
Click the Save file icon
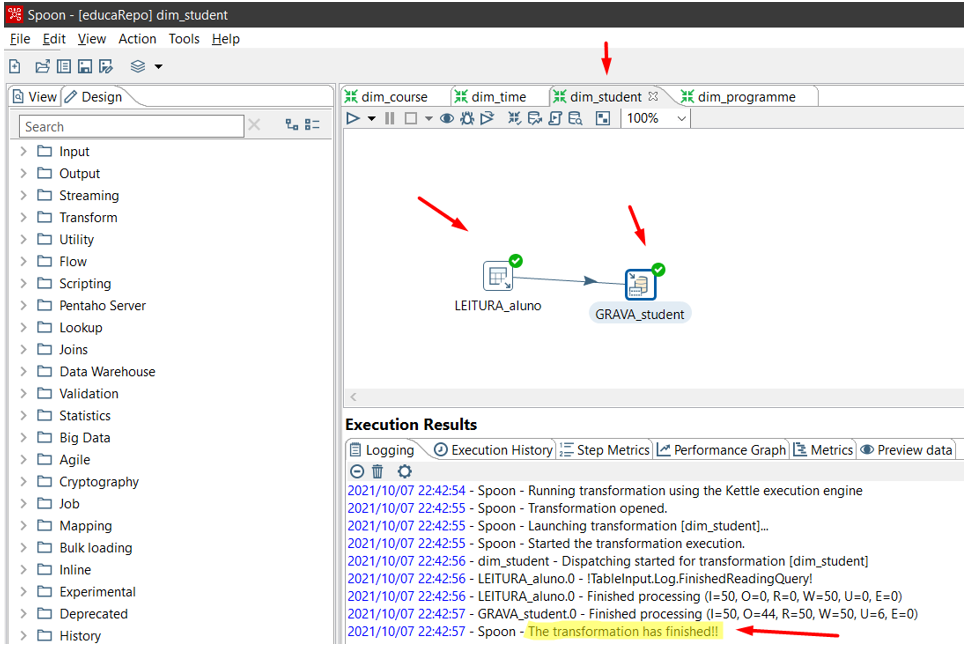[x=85, y=66]
